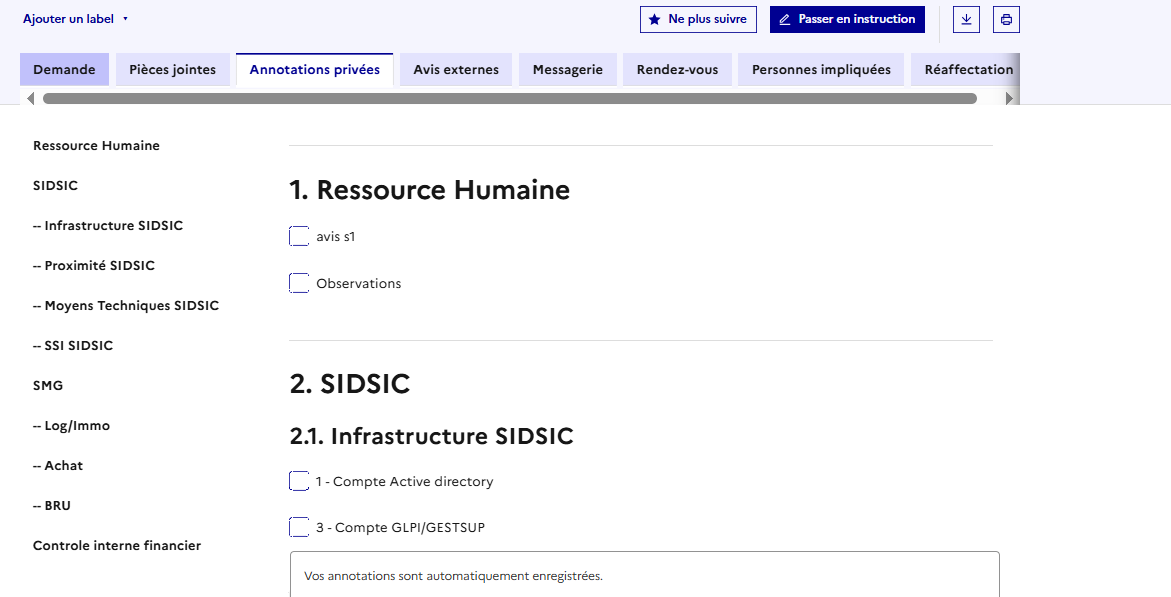Tick '3 - Compte GLPI/GESTSUP' checkbox
Viewport: 1171px width, 597px height.
299,527
